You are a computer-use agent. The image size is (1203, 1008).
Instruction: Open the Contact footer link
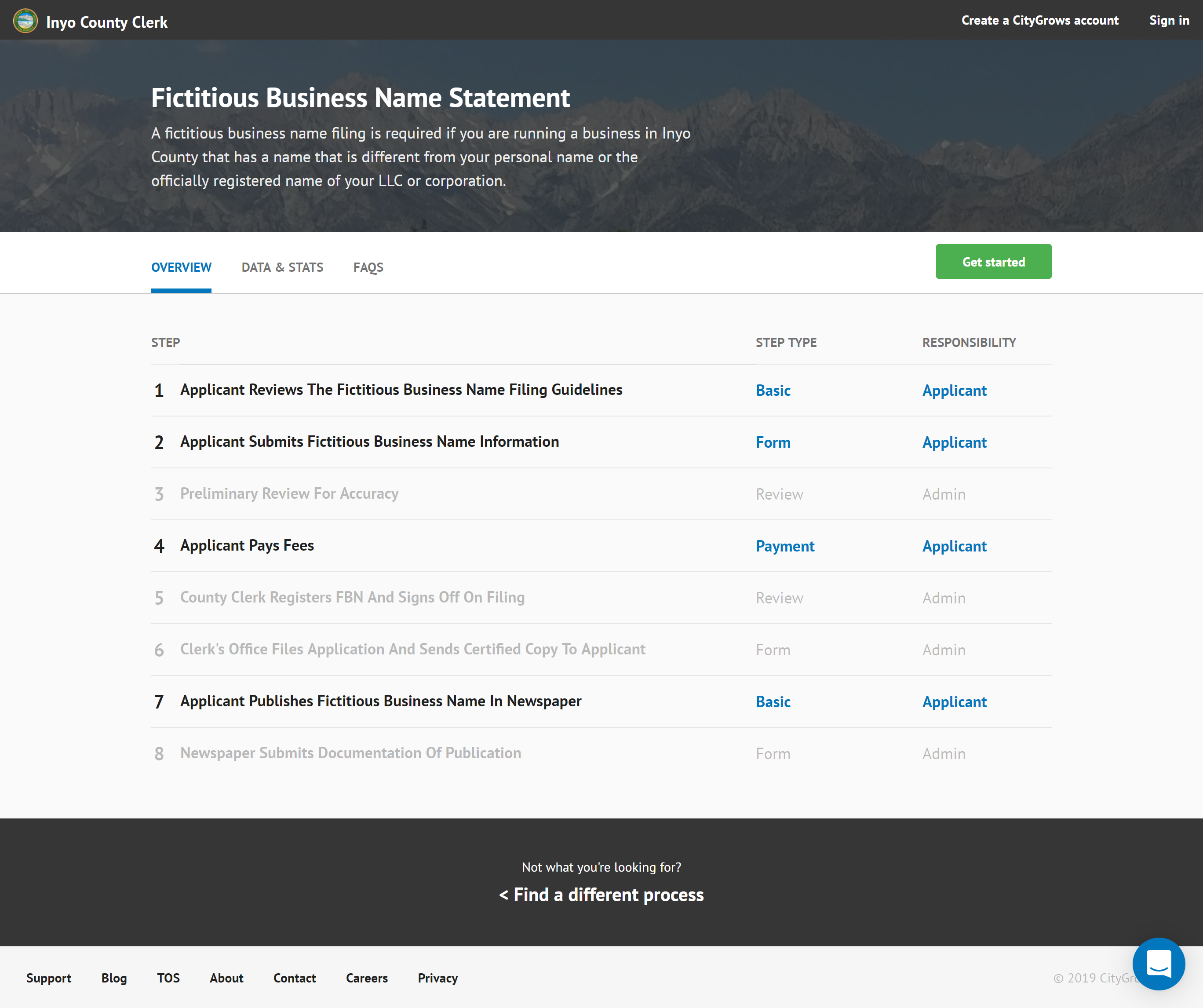(295, 978)
